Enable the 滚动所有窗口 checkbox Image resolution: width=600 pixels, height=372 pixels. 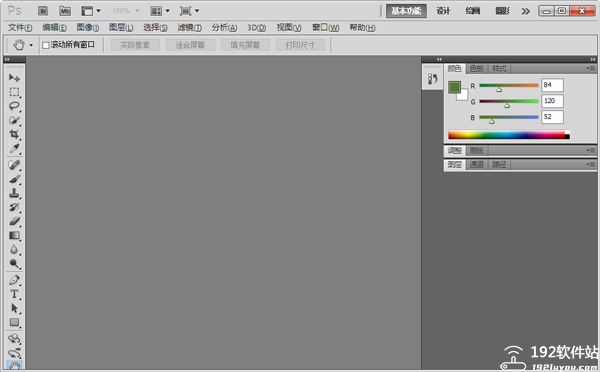point(46,45)
